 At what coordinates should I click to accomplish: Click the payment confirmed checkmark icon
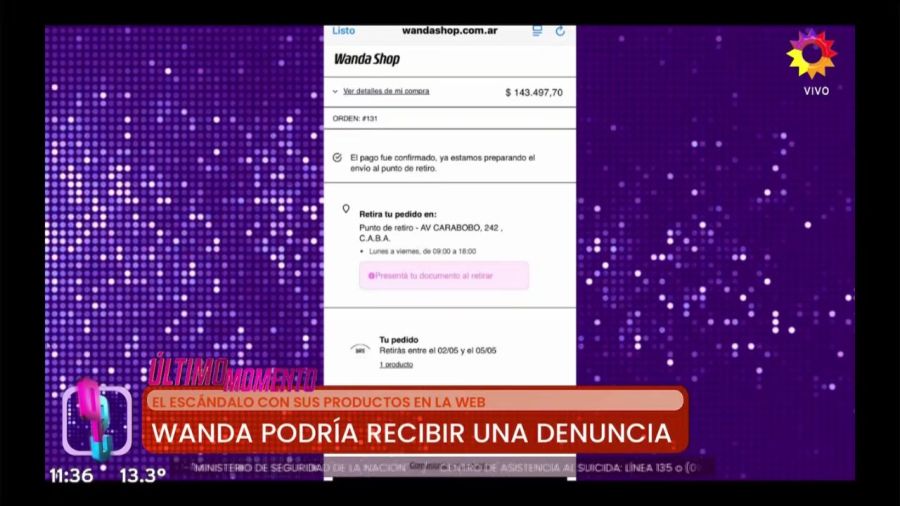point(338,158)
